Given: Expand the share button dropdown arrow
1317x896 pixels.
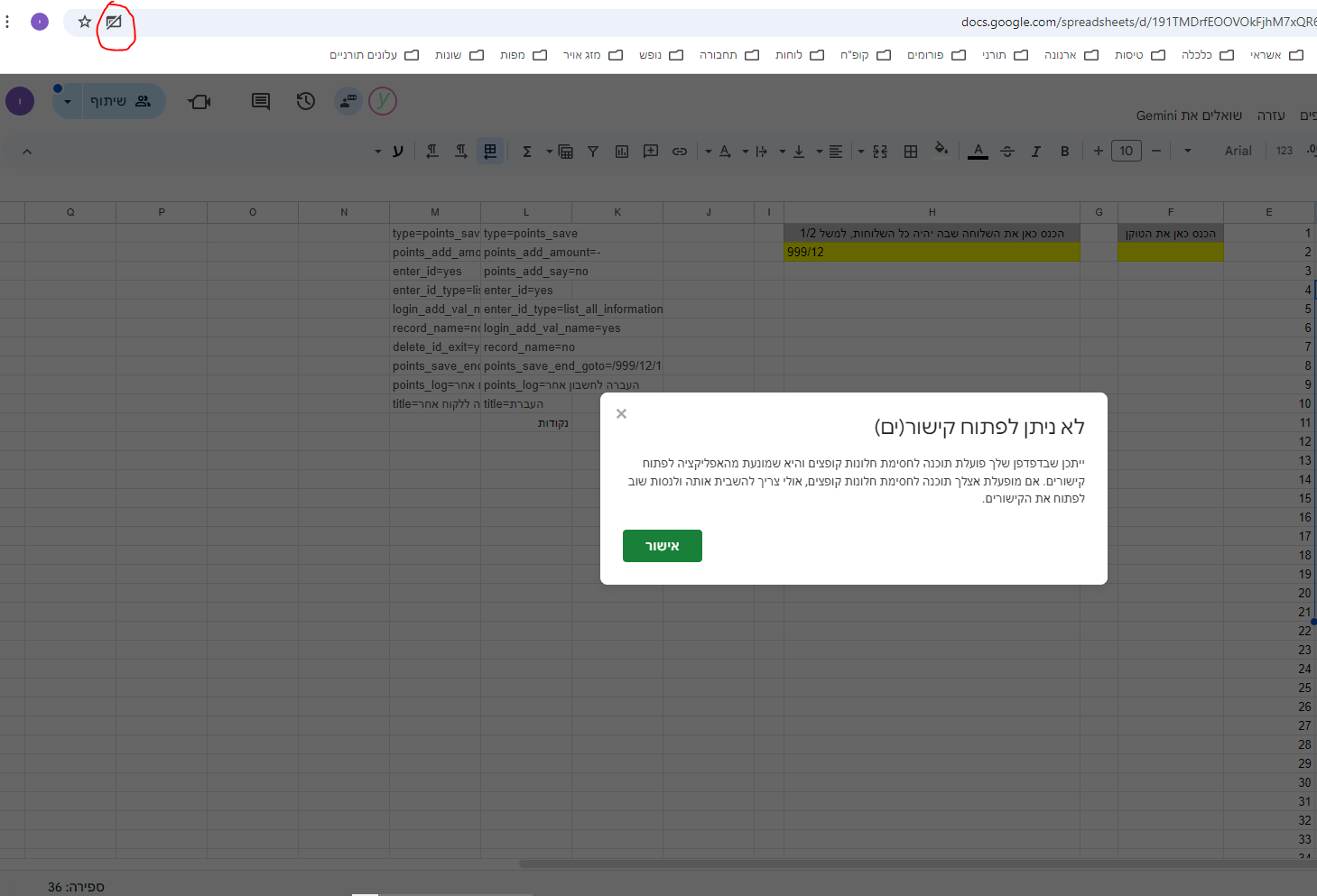Looking at the screenshot, I should 68,102.
